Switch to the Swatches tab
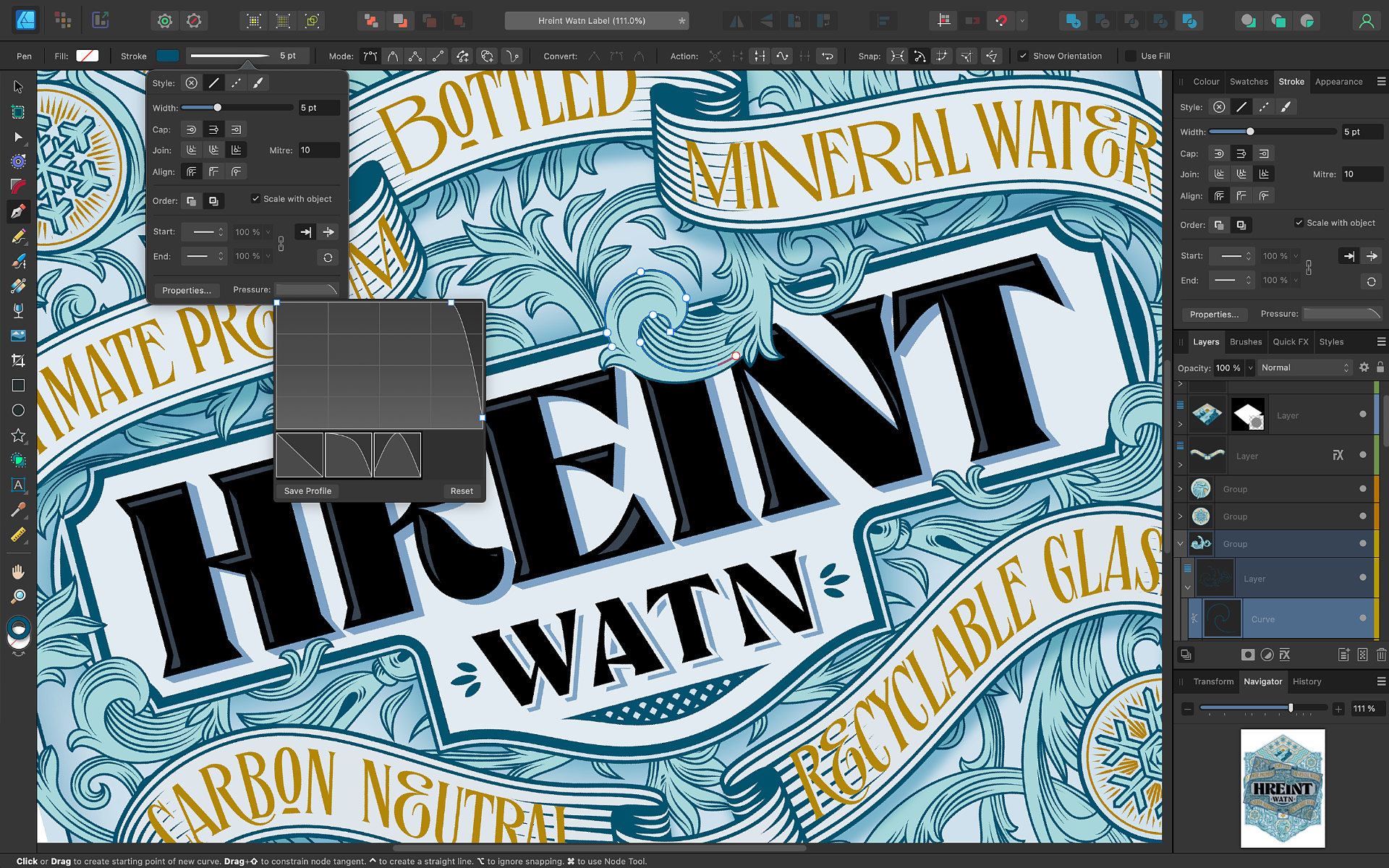 coord(1248,82)
